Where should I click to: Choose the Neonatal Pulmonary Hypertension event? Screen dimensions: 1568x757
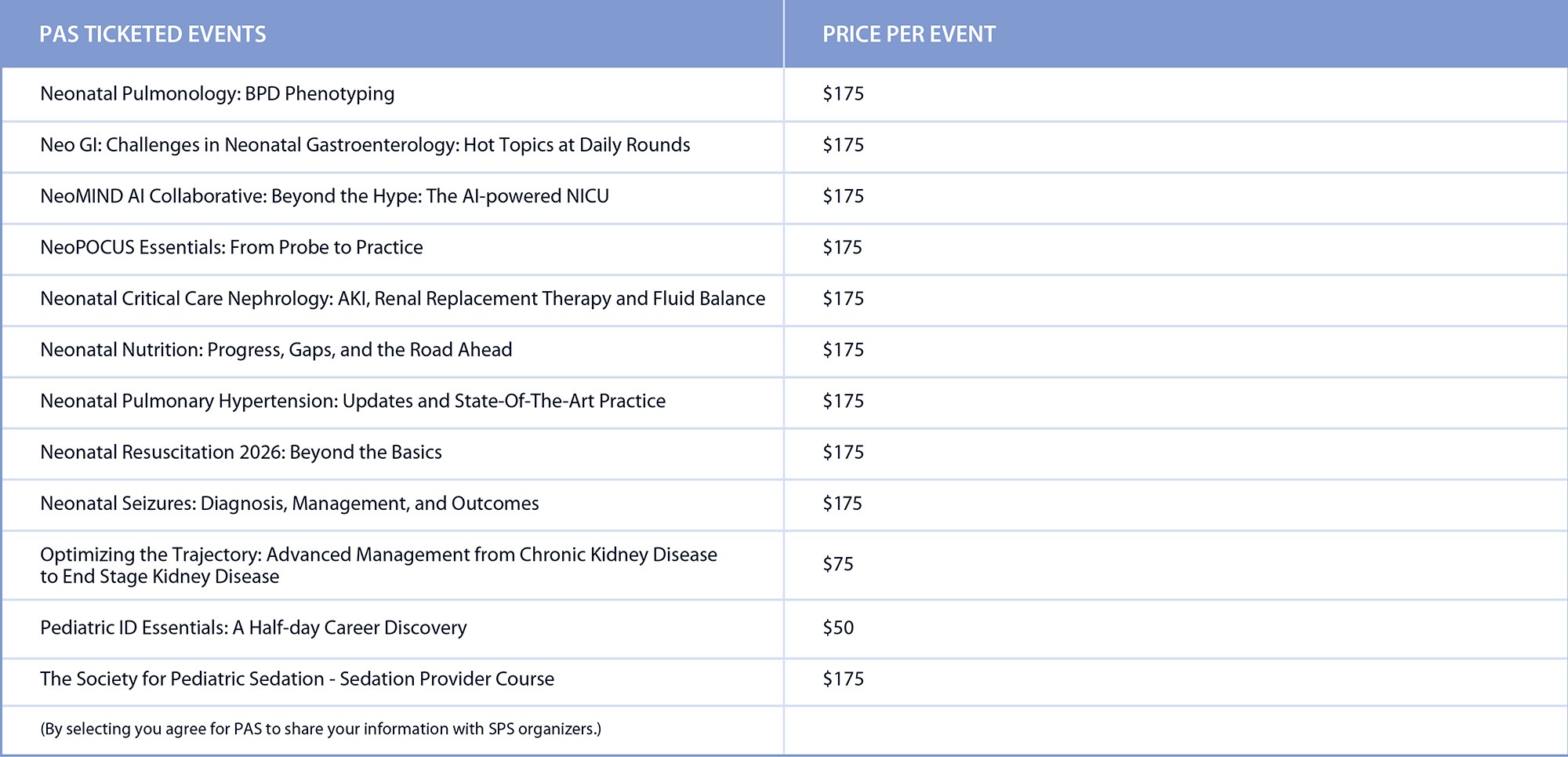click(x=353, y=402)
